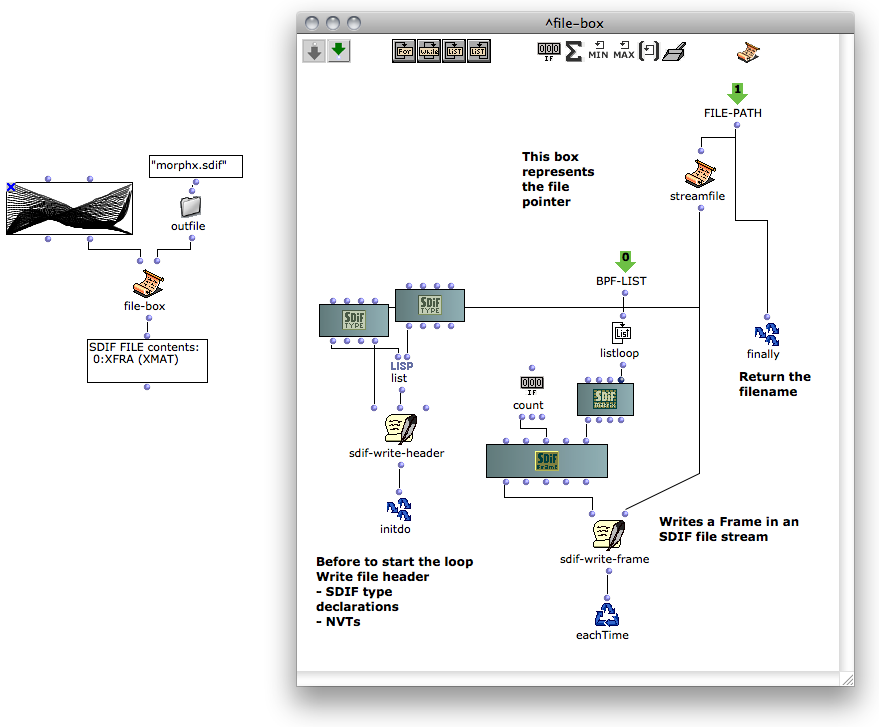This screenshot has width=879, height=727.
Task: Select the whileloop toolbar icon
Action: (429, 52)
